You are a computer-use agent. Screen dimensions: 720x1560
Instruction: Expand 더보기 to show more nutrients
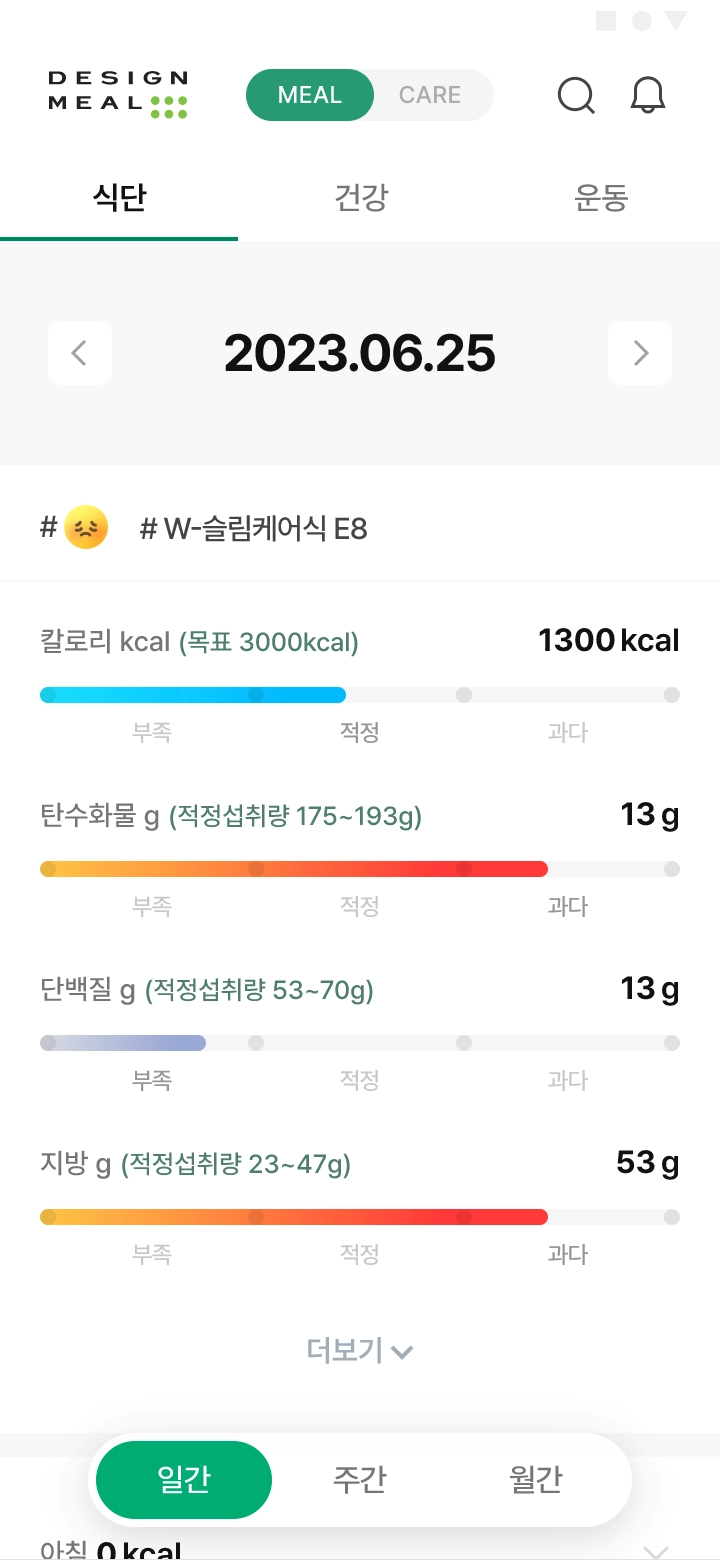coord(360,1351)
